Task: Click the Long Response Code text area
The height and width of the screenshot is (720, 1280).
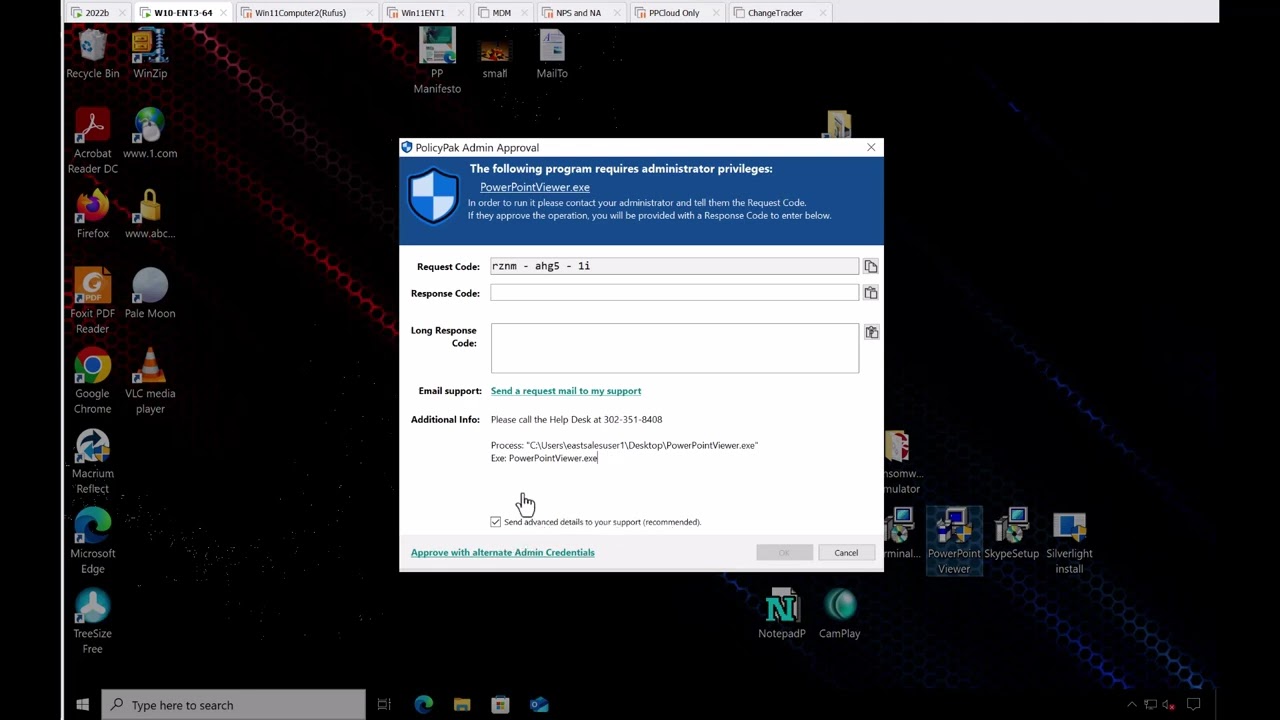Action: (673, 348)
